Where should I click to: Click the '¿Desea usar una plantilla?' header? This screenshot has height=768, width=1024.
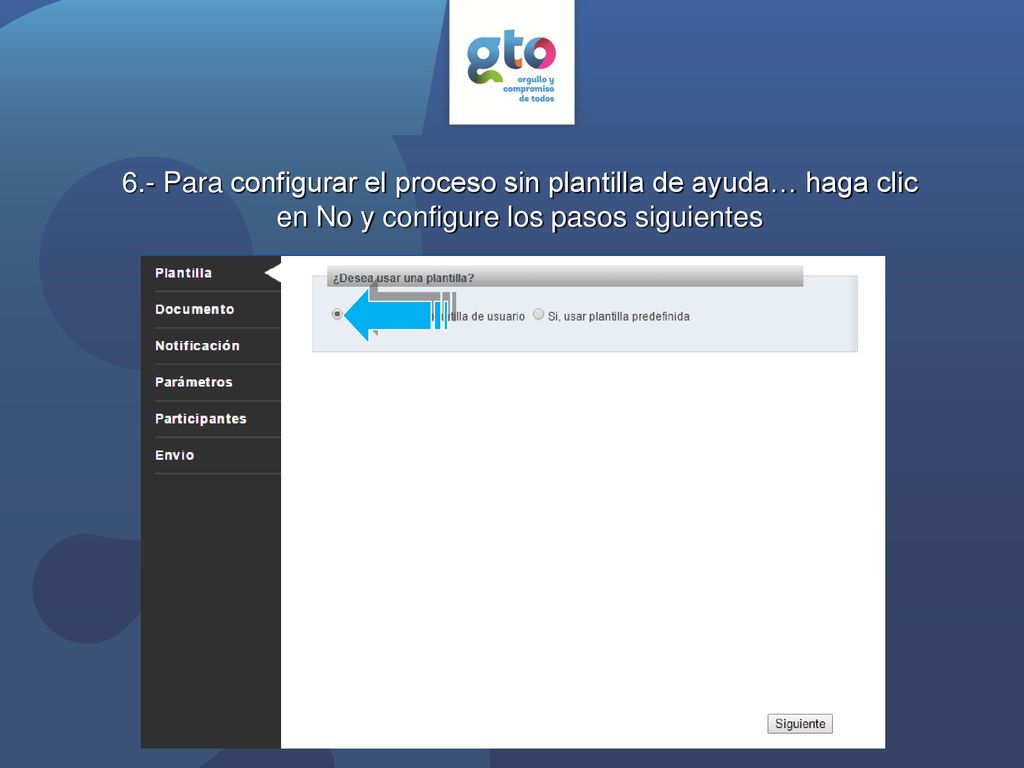(565, 277)
